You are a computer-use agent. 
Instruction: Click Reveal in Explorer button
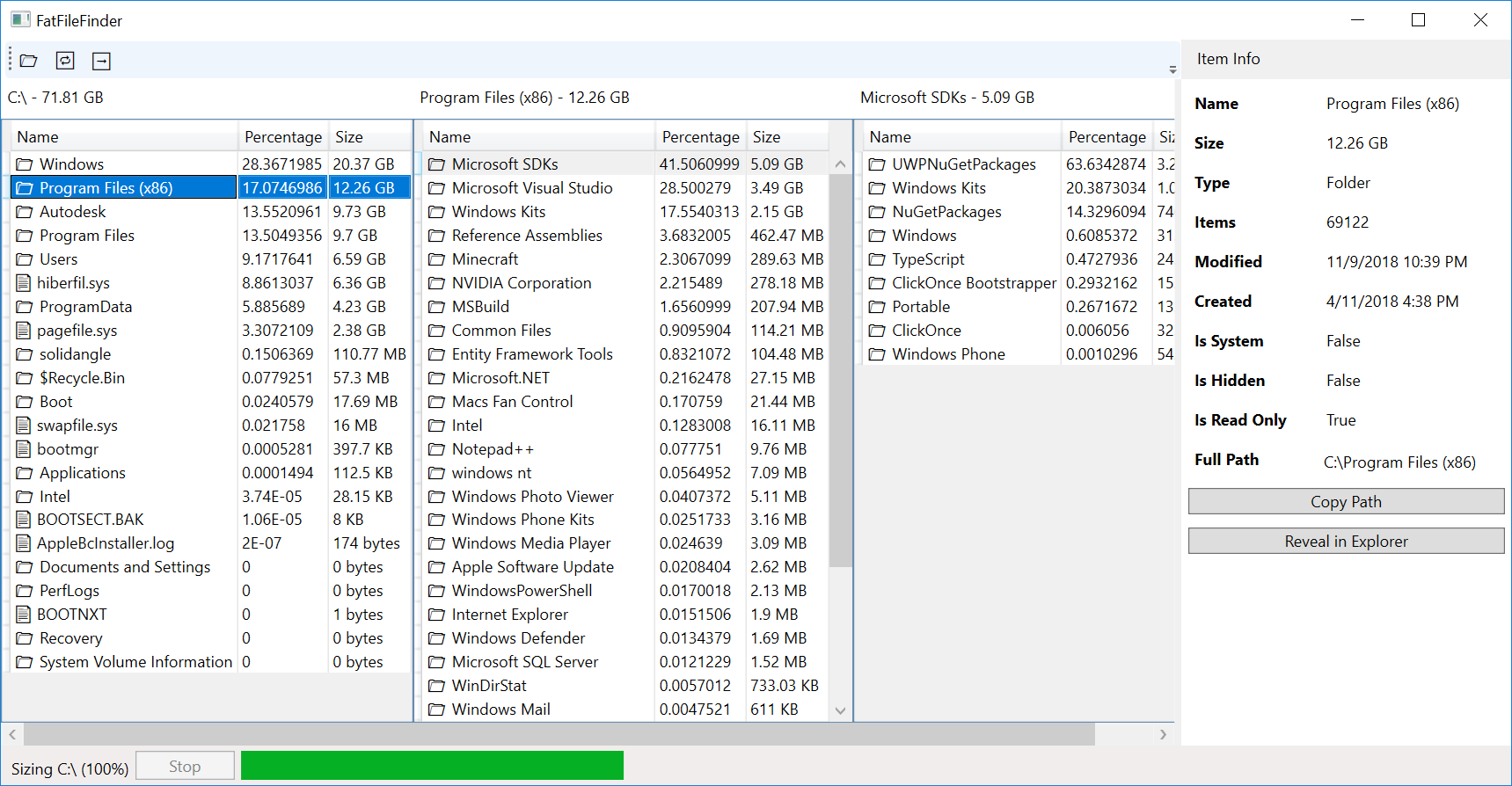1346,541
